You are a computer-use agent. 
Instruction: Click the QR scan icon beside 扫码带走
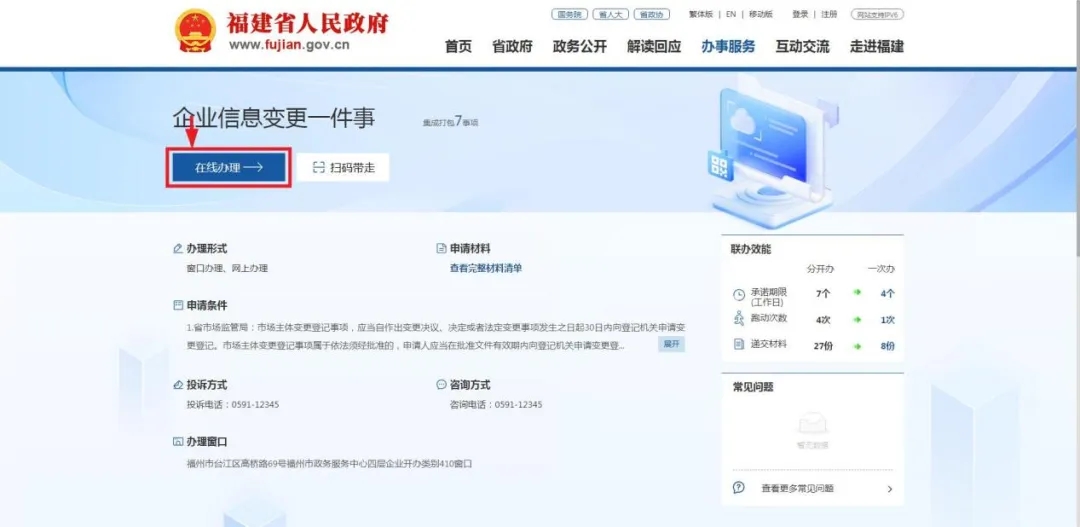318,168
